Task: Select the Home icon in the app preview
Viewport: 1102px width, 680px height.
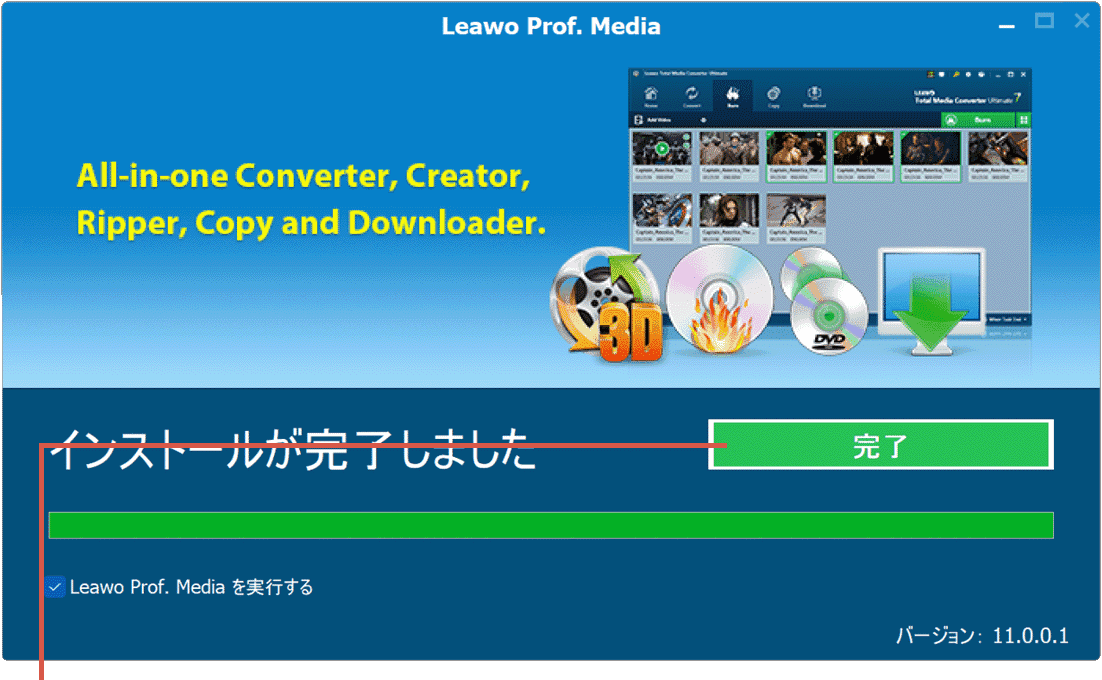Action: tap(652, 91)
